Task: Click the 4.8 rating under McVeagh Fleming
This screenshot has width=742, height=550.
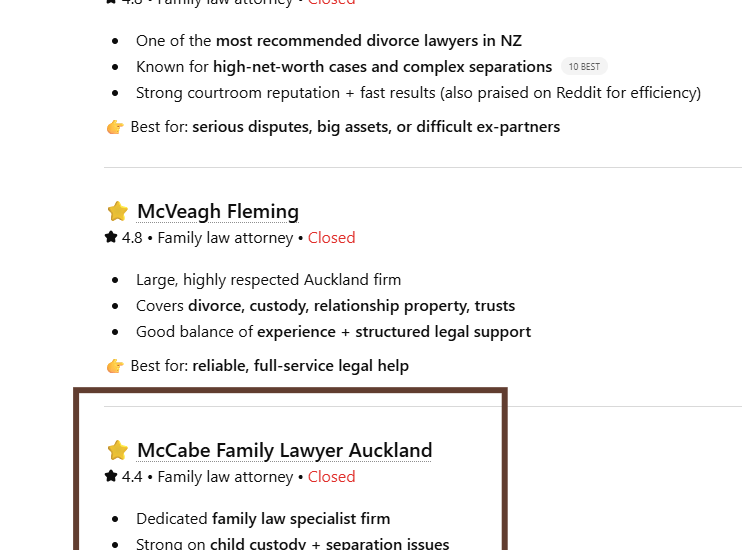Action: pos(132,238)
